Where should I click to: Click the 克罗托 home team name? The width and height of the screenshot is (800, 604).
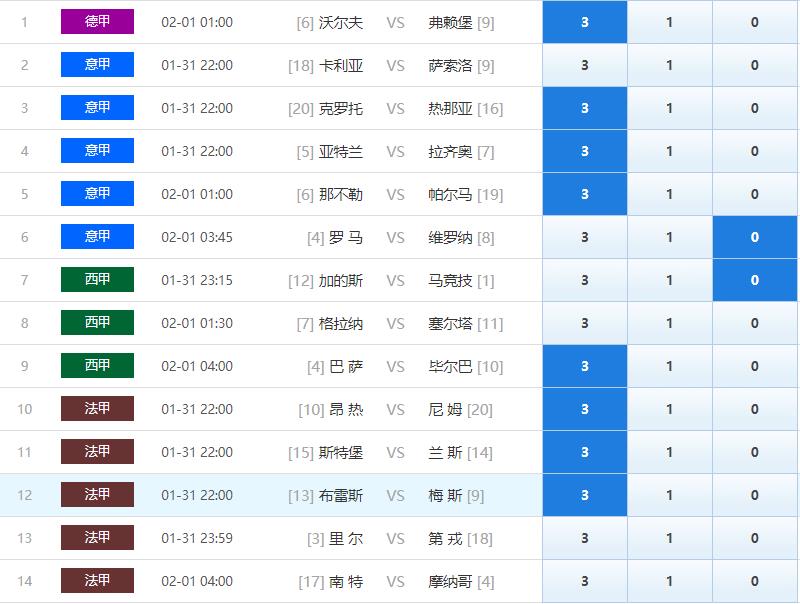tap(341, 108)
